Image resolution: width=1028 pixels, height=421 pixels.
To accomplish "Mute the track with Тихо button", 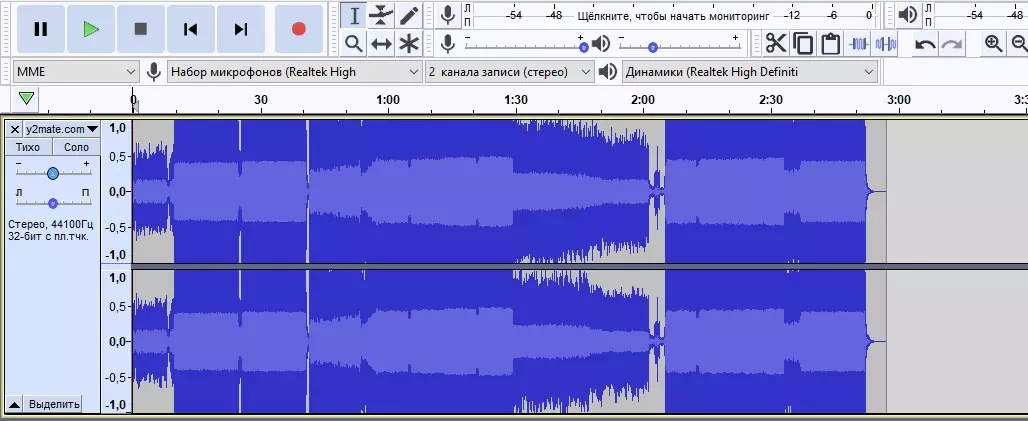I will pyautogui.click(x=28, y=147).
